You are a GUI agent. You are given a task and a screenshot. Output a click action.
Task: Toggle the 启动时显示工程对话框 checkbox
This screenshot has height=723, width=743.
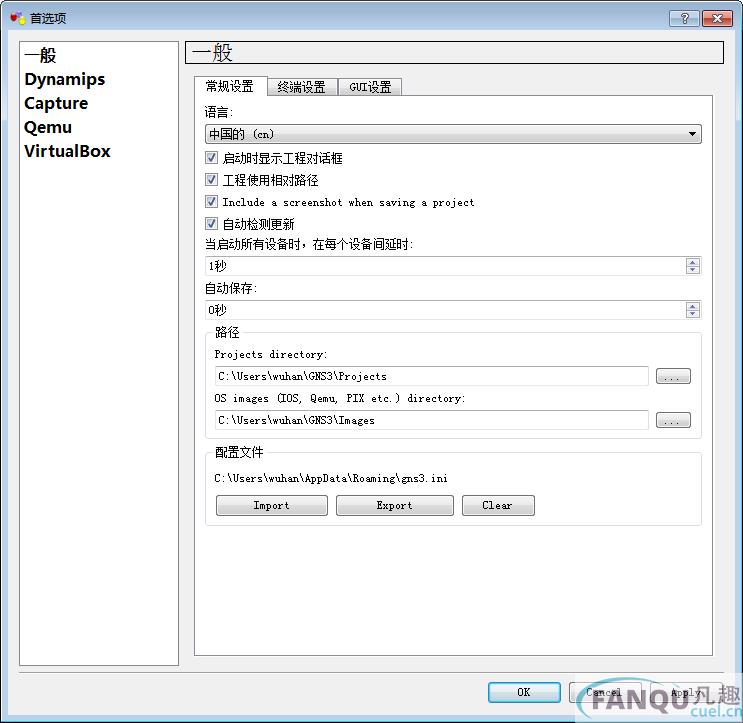coord(211,158)
